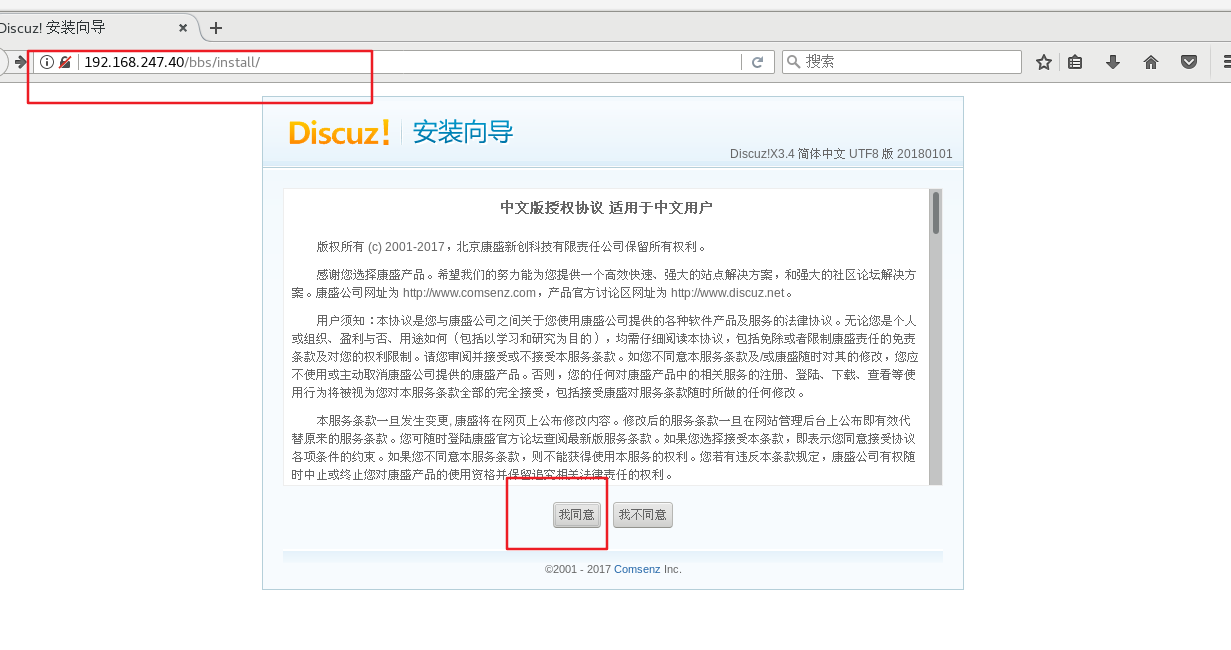Select the Discuz! 安装向导 tab
The width and height of the screenshot is (1231, 650).
coord(95,28)
